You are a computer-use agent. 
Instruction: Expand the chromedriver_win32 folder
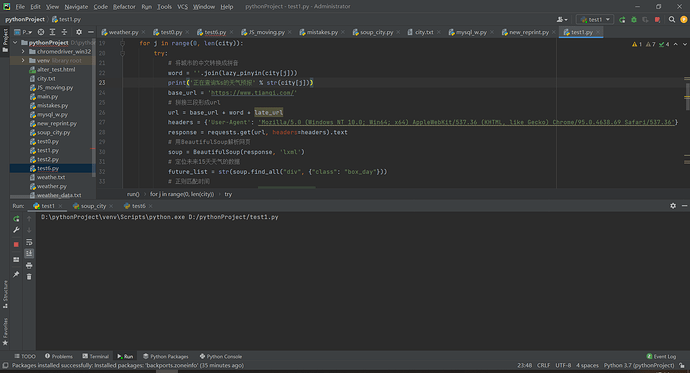pyautogui.click(x=23, y=51)
